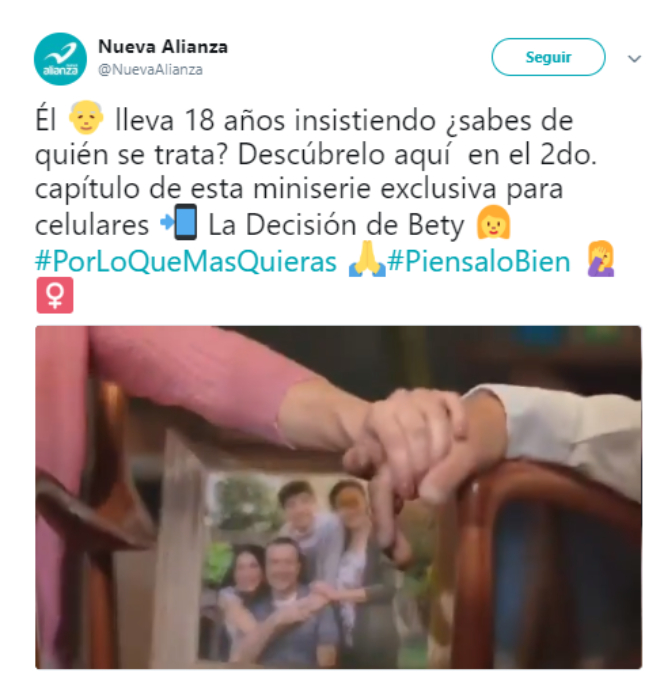Open the Nueva Alianza profile avatar
This screenshot has height=680, width=660.
[x=60, y=59]
